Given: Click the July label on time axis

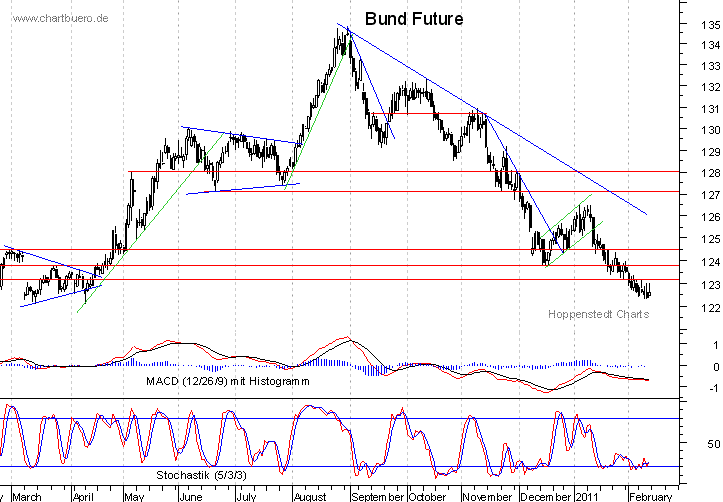Looking at the screenshot, I should [x=246, y=497].
